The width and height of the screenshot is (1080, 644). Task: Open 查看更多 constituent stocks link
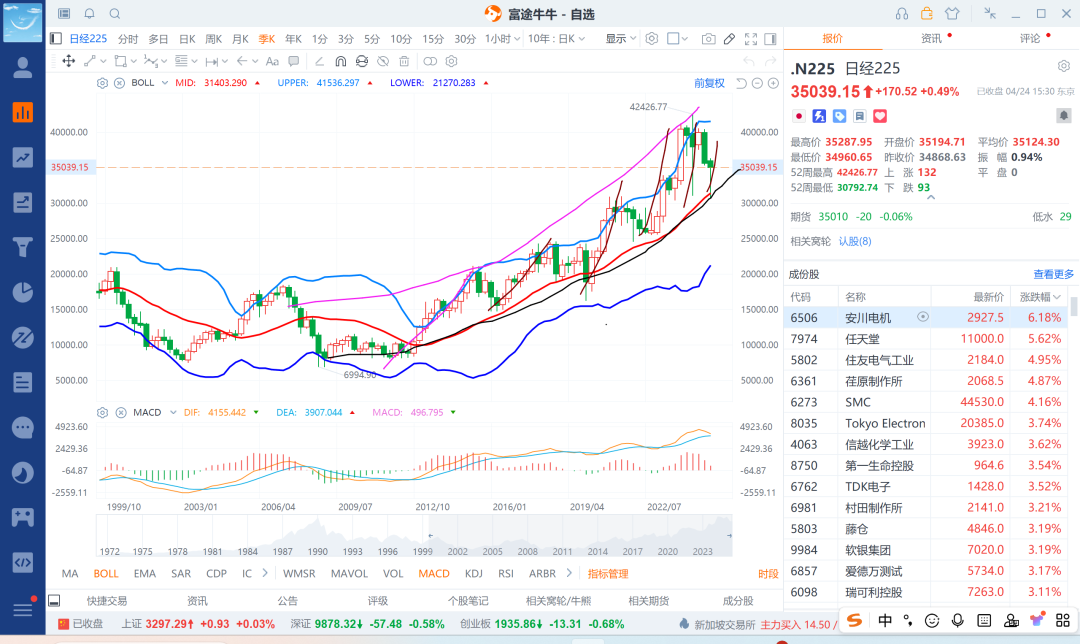[x=1053, y=274]
